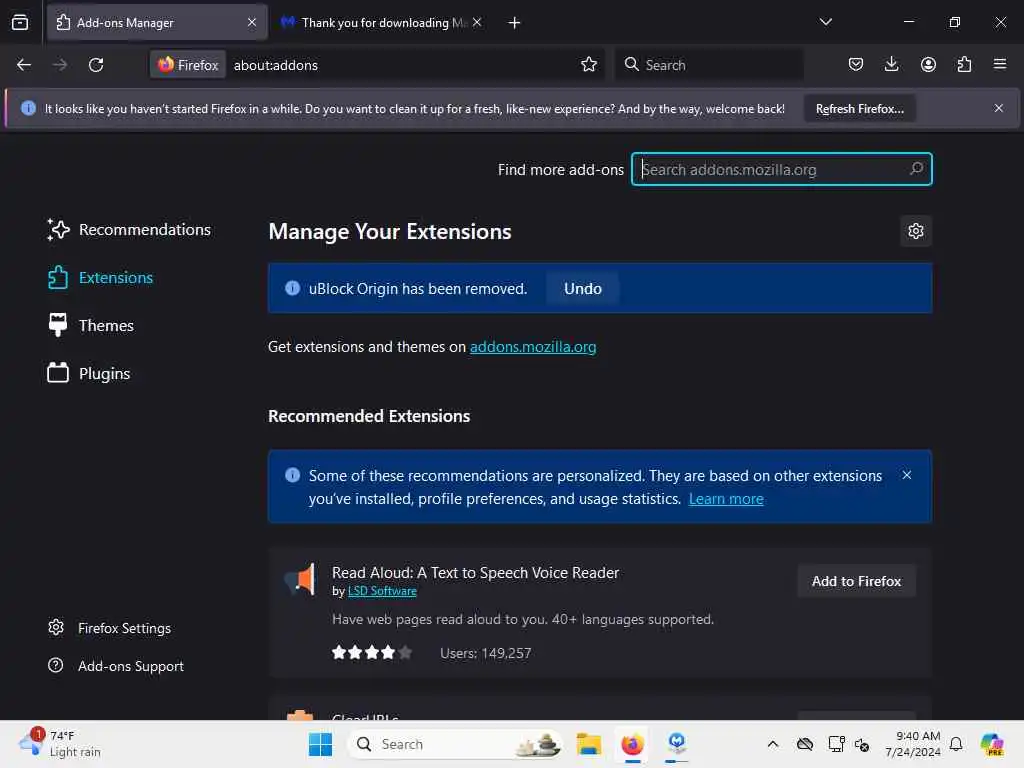Open the Firefox account icon
1024x768 pixels.
pos(928,65)
